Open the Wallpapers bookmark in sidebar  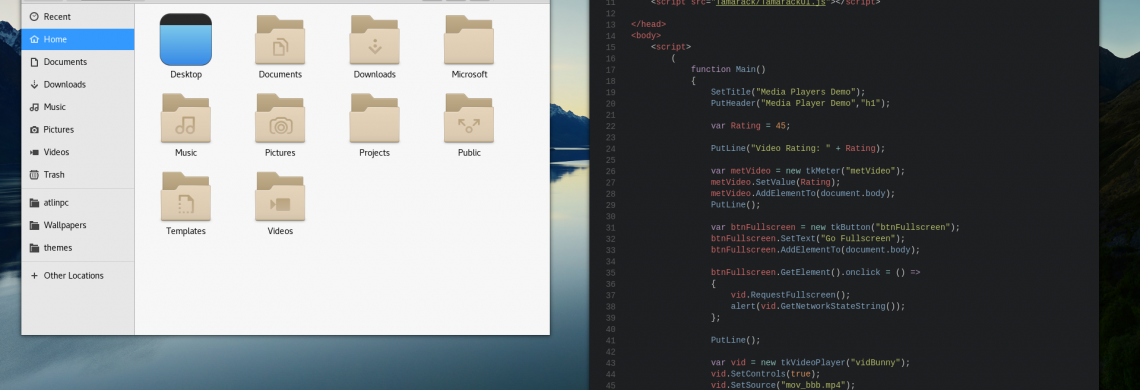pyautogui.click(x=78, y=225)
